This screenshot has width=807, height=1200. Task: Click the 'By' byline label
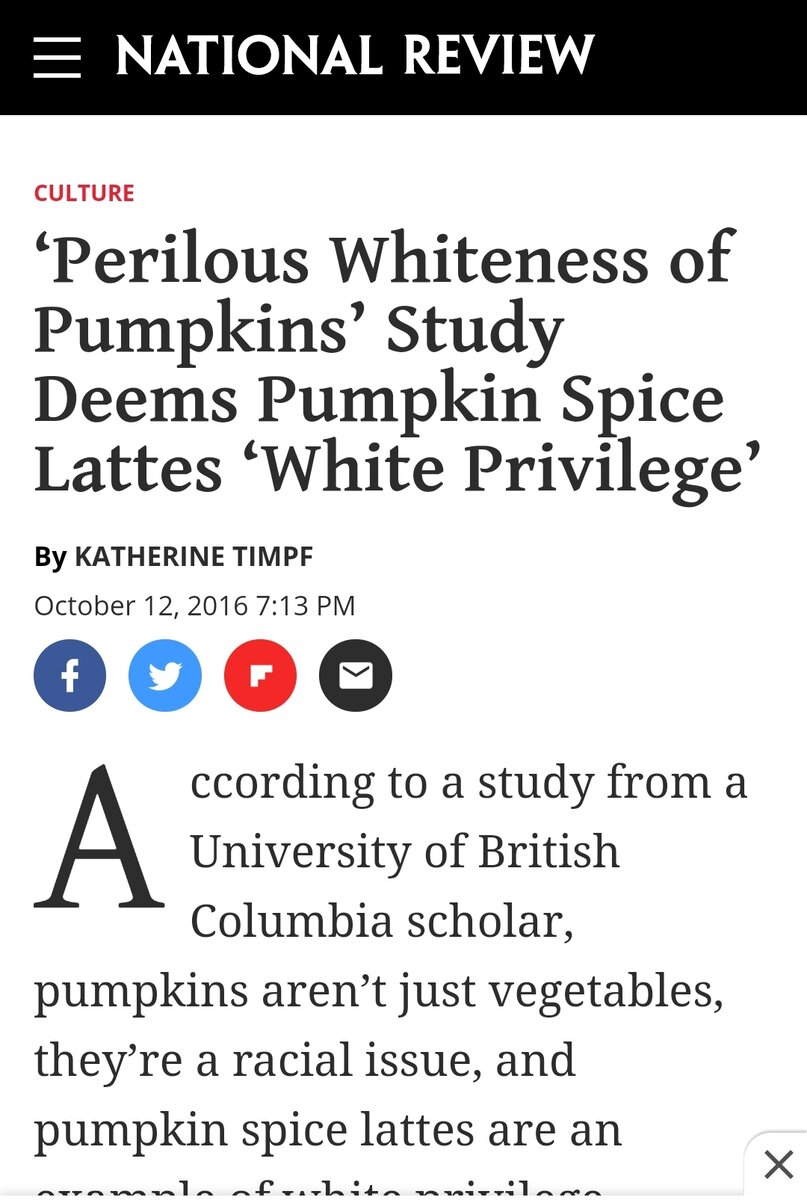click(x=50, y=556)
